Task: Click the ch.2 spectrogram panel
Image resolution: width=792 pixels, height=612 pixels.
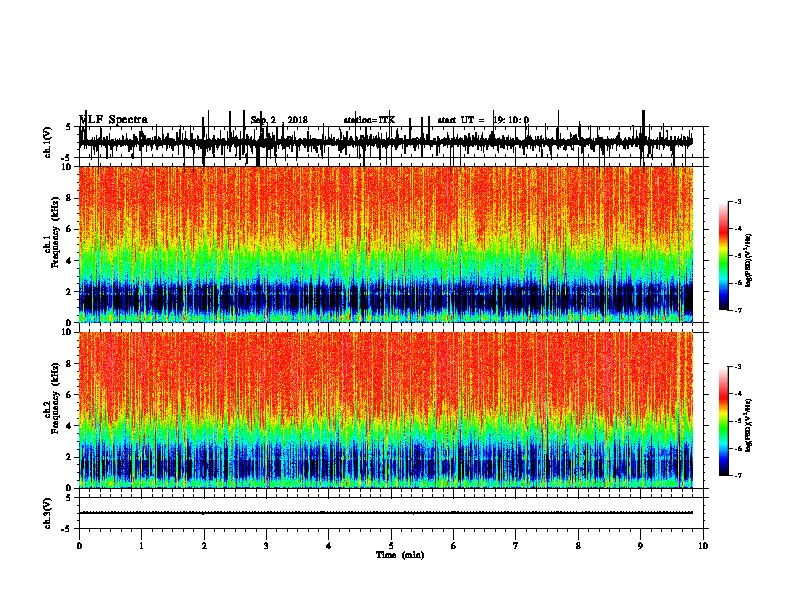Action: [386, 410]
